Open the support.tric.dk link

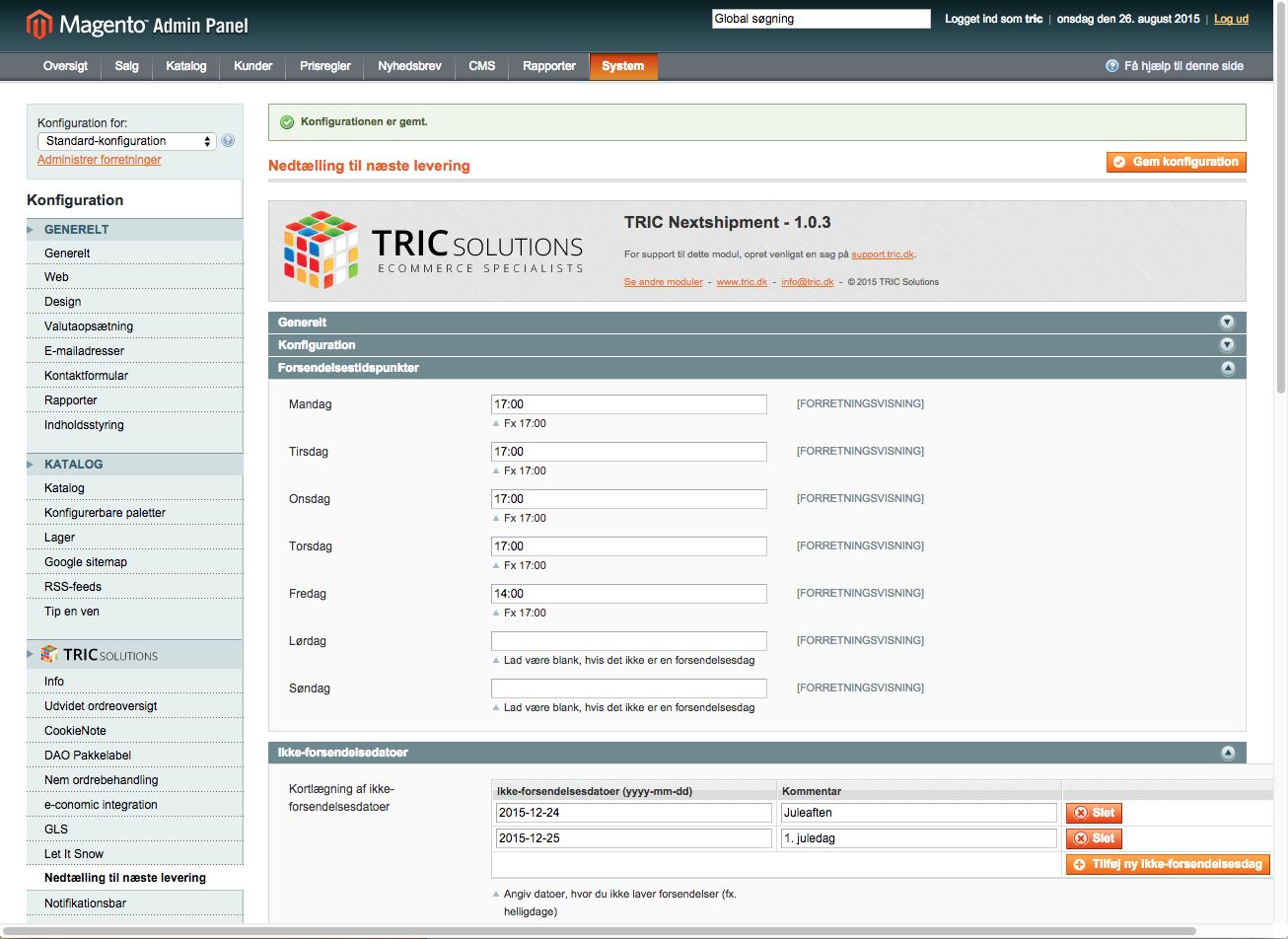[x=883, y=254]
